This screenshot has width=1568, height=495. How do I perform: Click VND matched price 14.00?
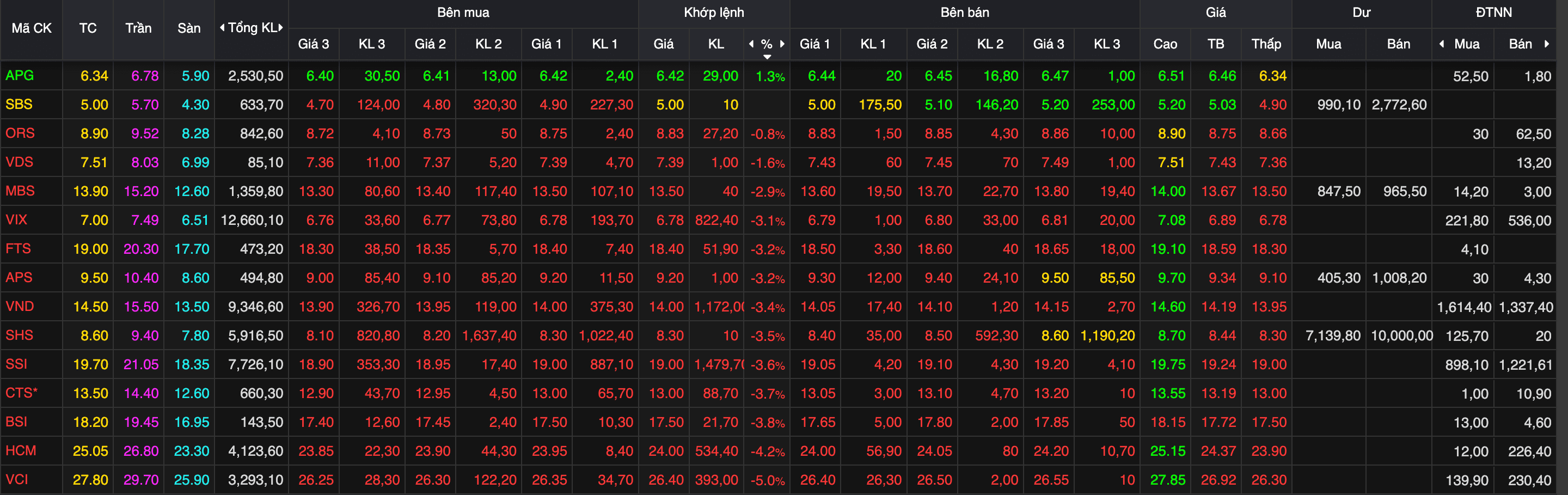666,307
